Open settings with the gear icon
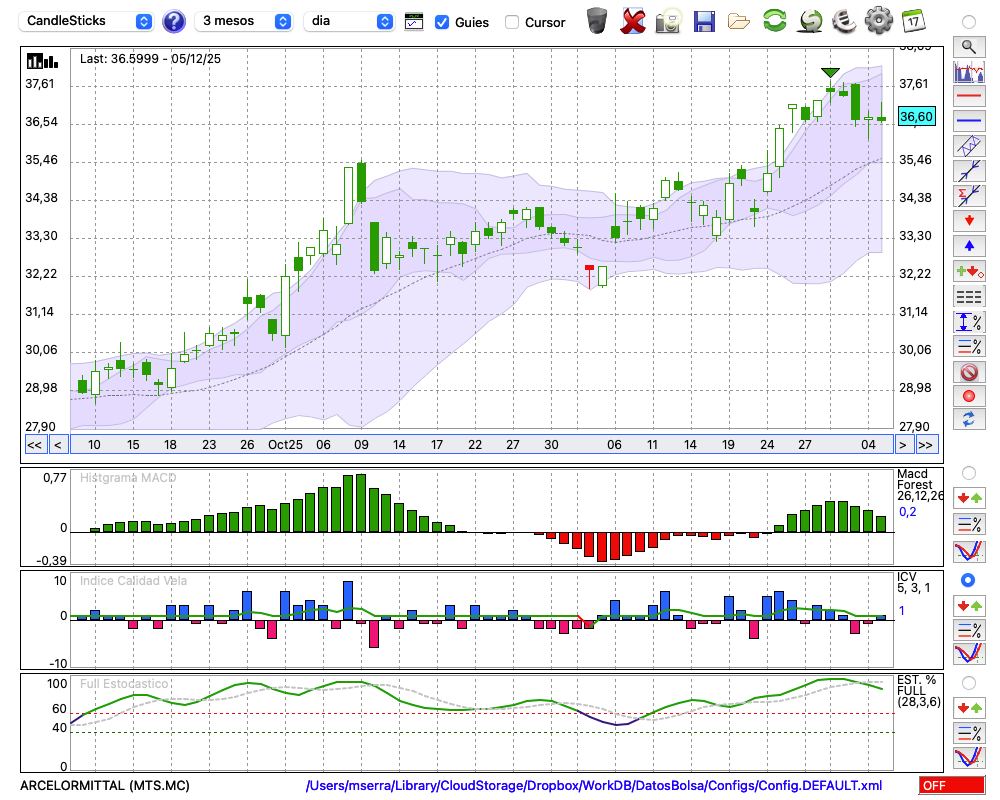The height and width of the screenshot is (800, 1000). pos(878,20)
